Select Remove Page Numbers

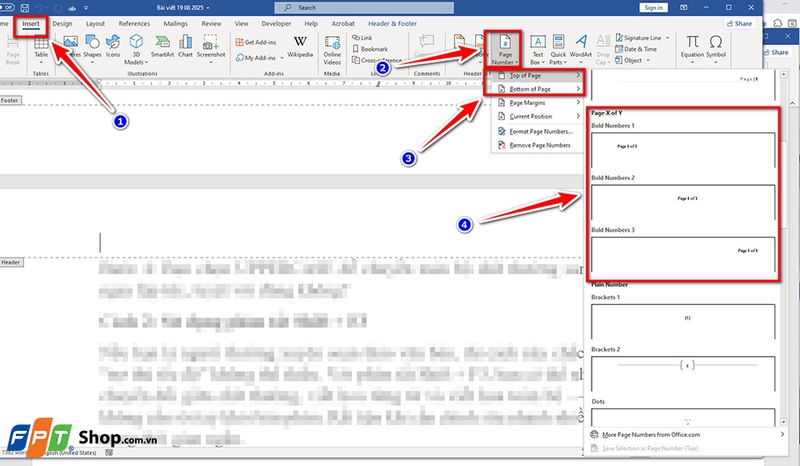tap(539, 145)
